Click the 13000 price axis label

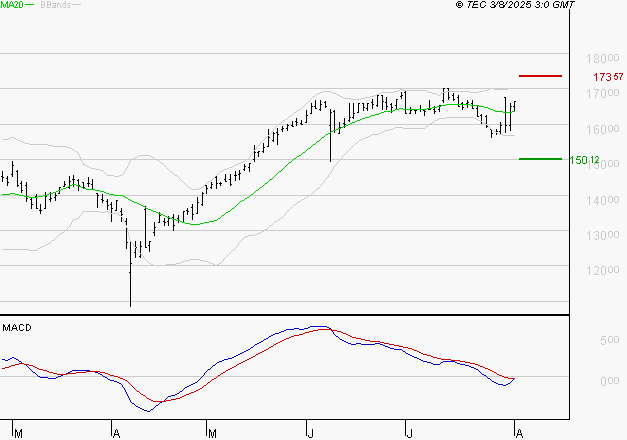coord(603,235)
